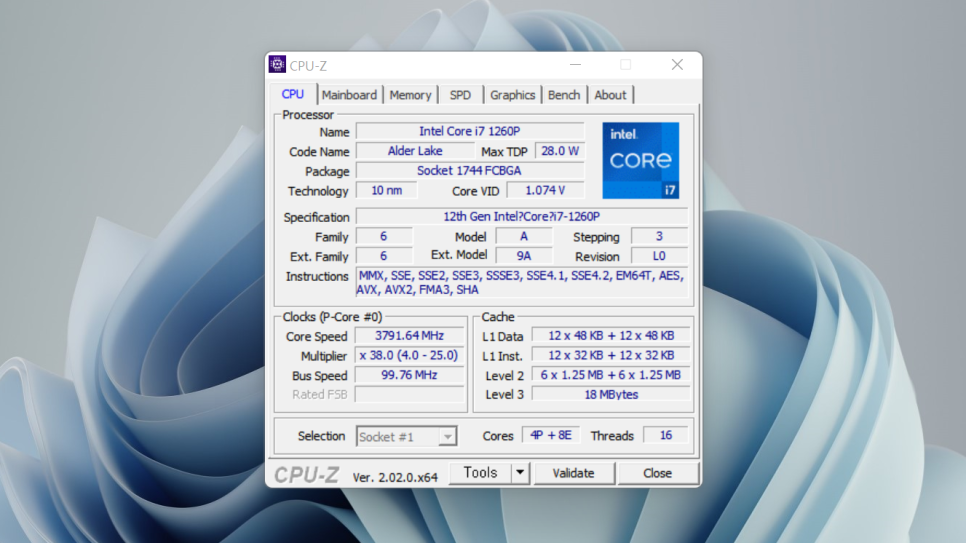966x543 pixels.
Task: Click the Ext. Family value 6
Action: tap(384, 256)
